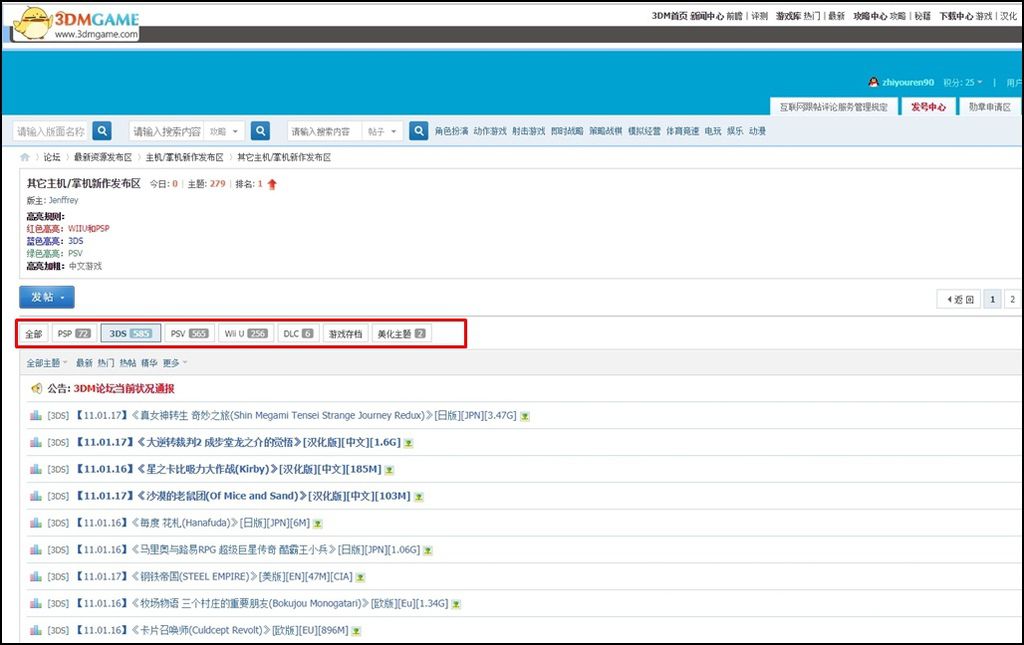Click attachment icon after STEEL EMPIRE title
The image size is (1024, 645).
(360, 577)
